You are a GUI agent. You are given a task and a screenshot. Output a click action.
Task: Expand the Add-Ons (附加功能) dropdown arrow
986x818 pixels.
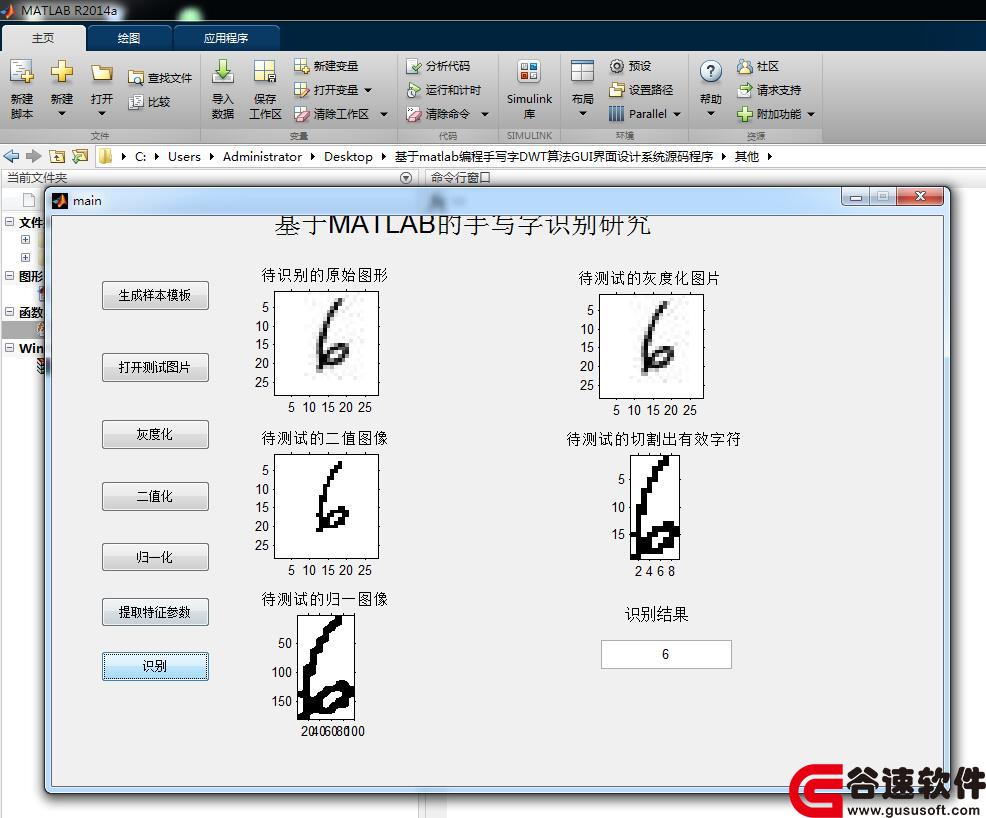click(x=811, y=114)
